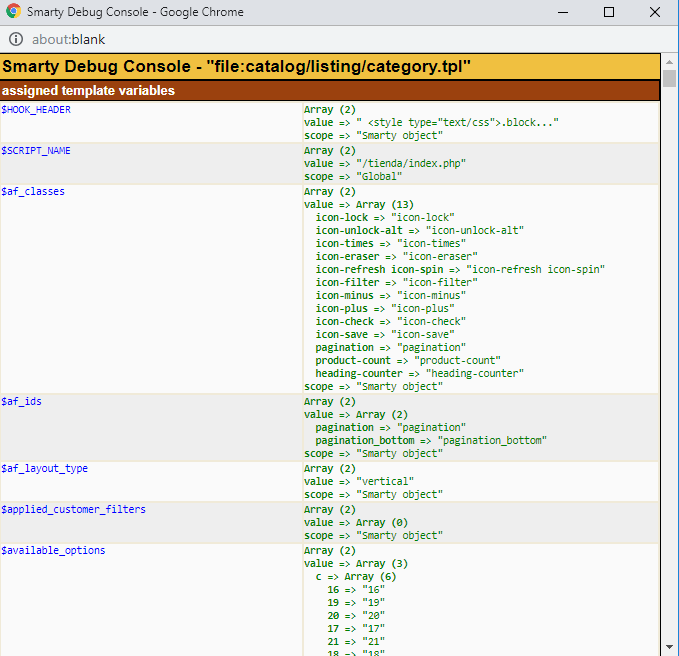Click the Chrome icon in title bar
This screenshot has height=656, width=679.
pos(13,13)
